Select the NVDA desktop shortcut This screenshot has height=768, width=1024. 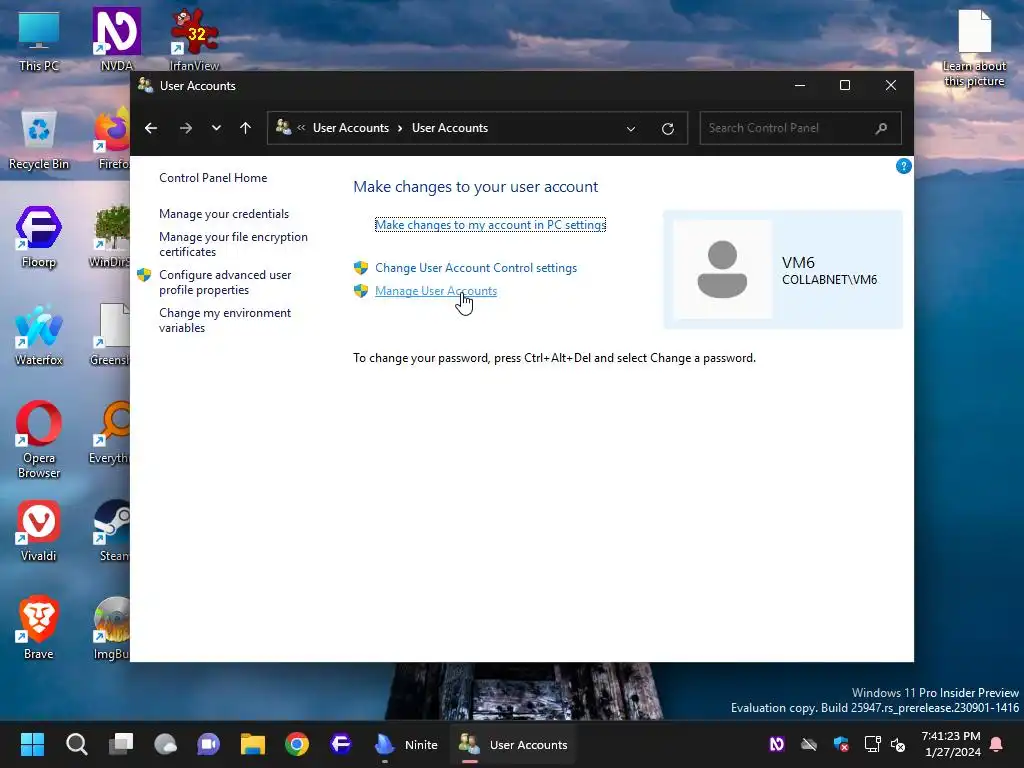pyautogui.click(x=117, y=39)
